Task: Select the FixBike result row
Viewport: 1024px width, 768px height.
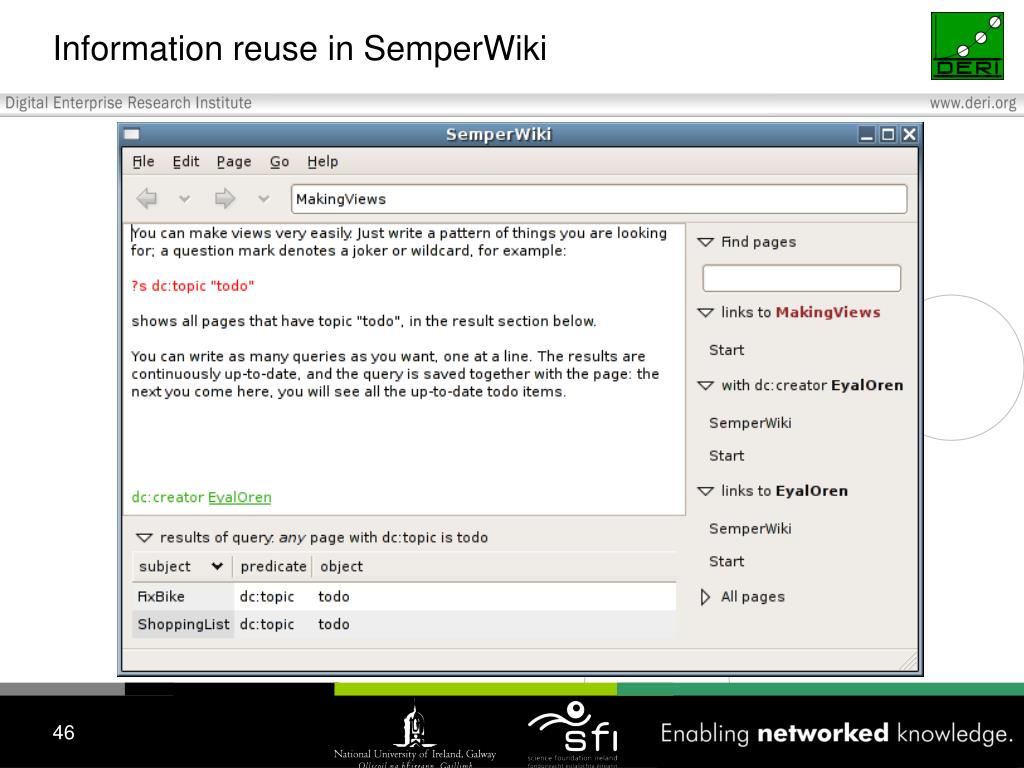Action: point(404,597)
